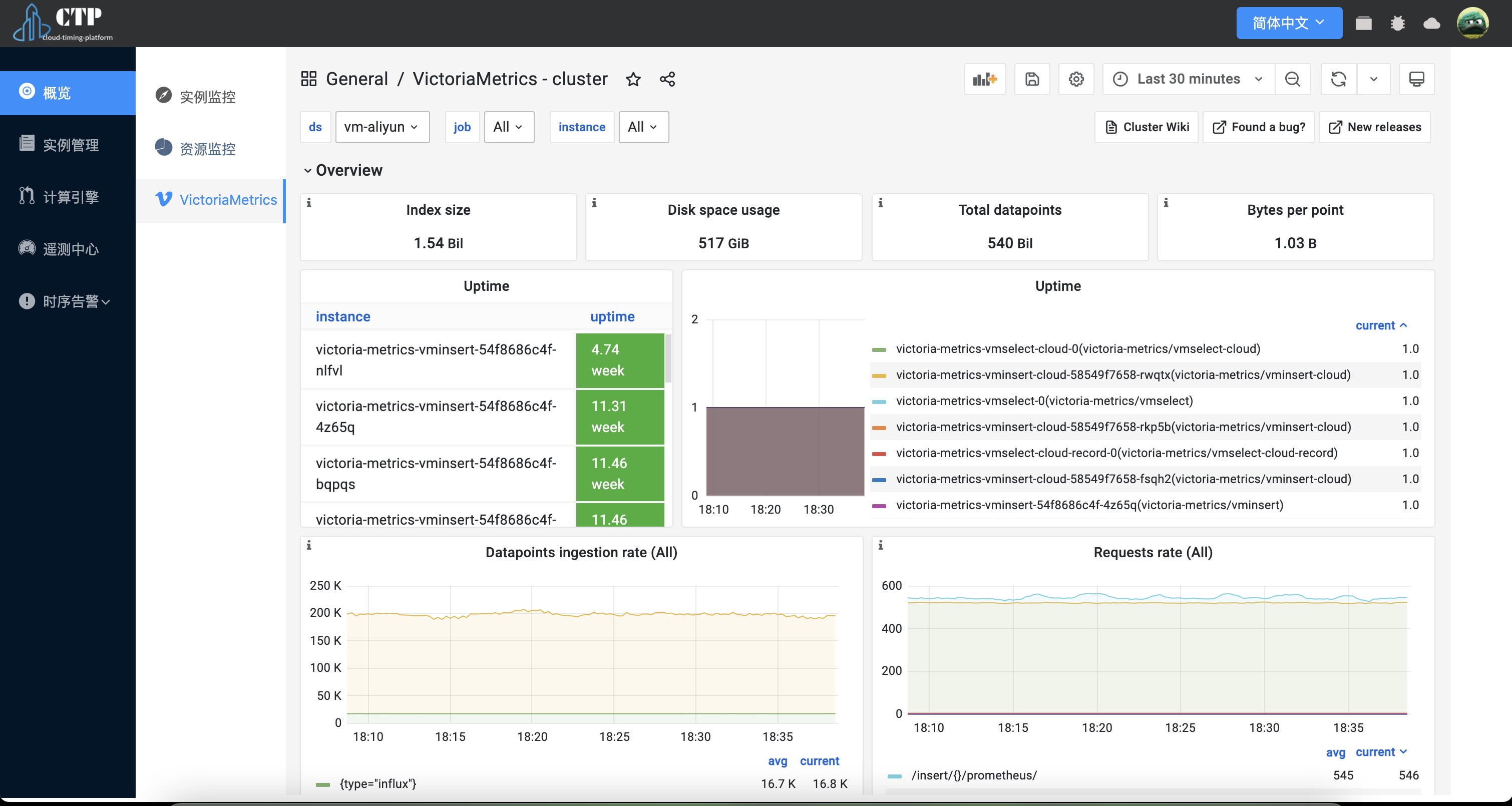Toggle vmselect-cloud-0 green legend swatch

(x=879, y=350)
